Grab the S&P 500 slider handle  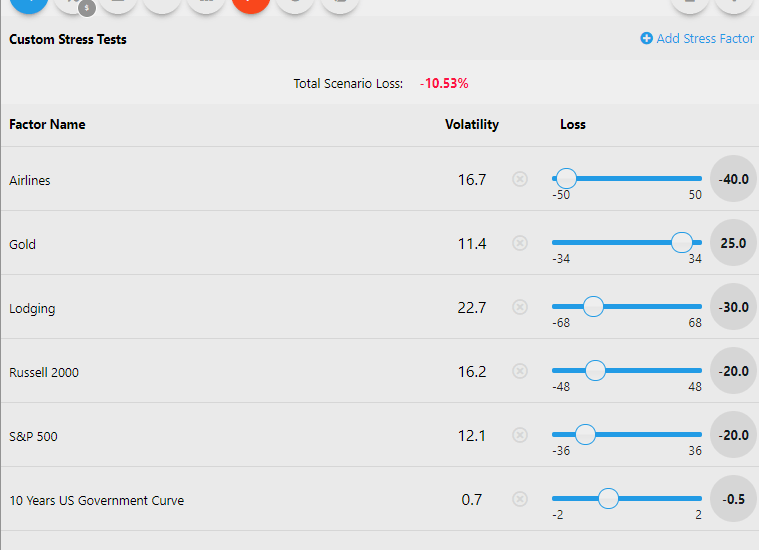(586, 435)
